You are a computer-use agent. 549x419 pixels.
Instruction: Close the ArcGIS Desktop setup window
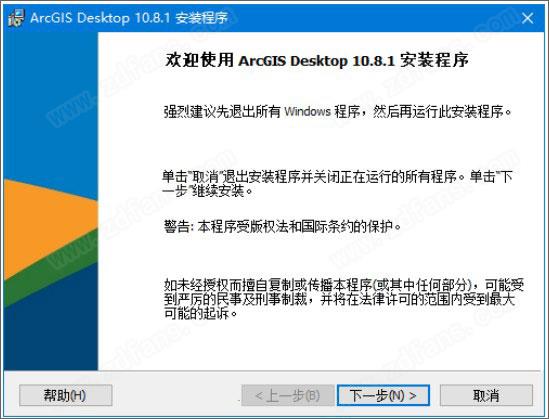click(527, 18)
